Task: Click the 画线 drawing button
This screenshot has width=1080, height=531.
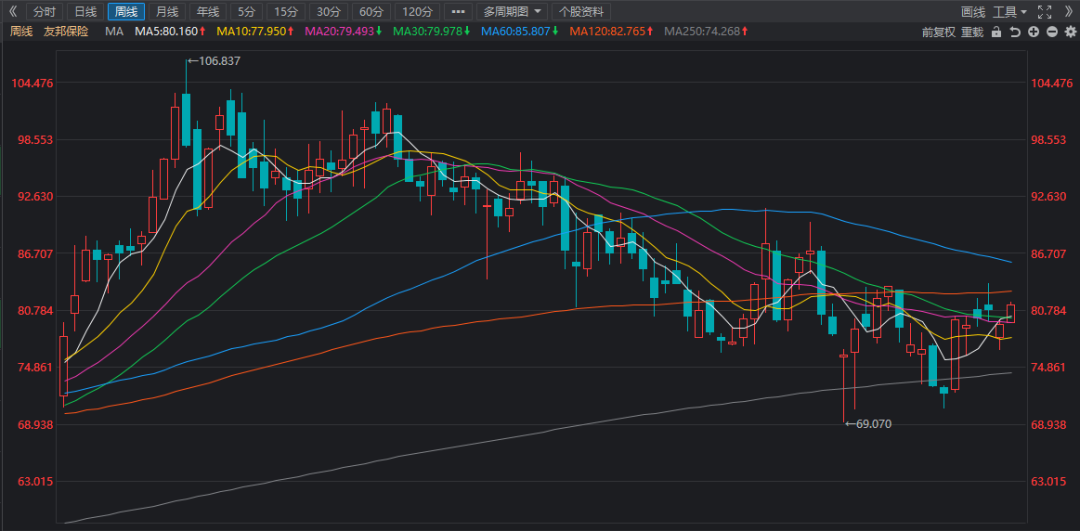Action: tap(973, 12)
